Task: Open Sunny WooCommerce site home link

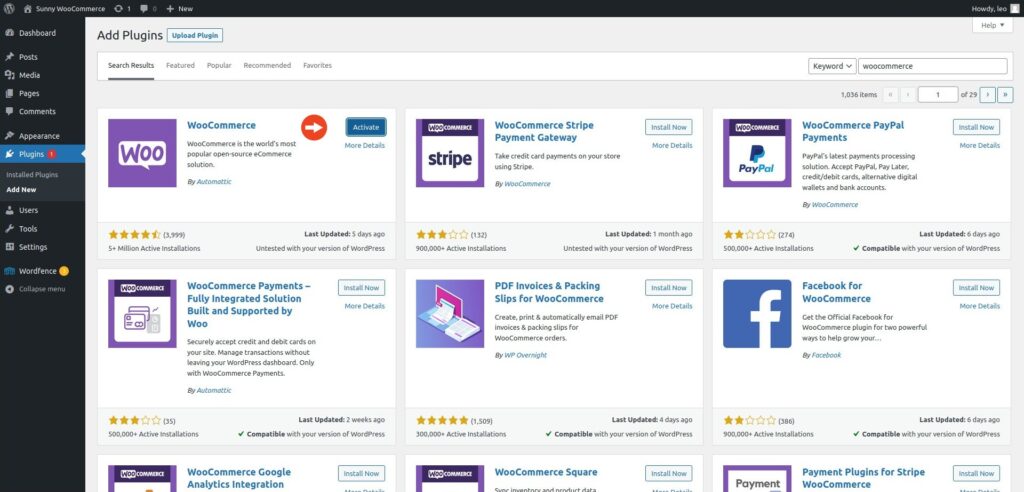Action: (64, 8)
